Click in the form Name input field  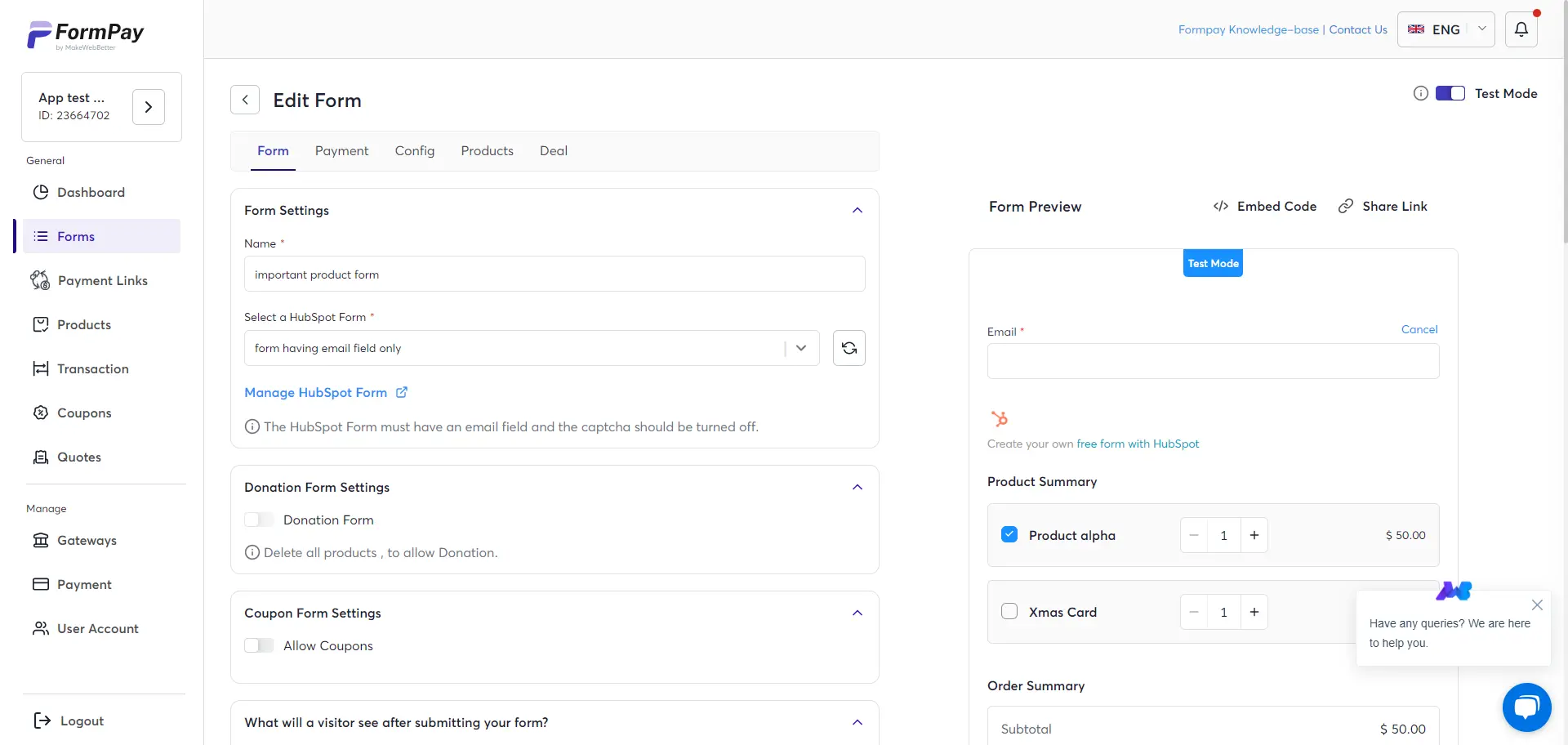click(x=554, y=274)
